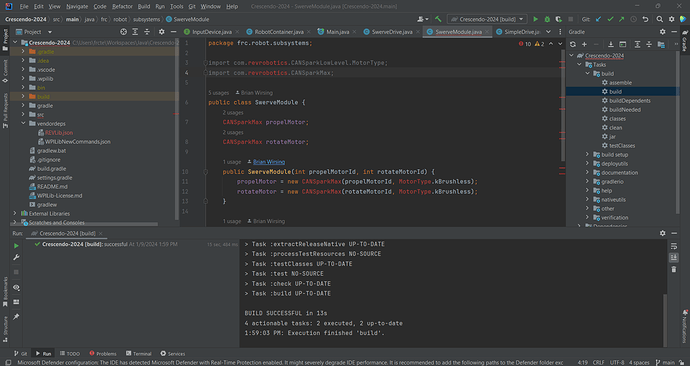The width and height of the screenshot is (690, 366).
Task: Run Crescendo-2024 build with green play icon
Action: click(x=535, y=19)
